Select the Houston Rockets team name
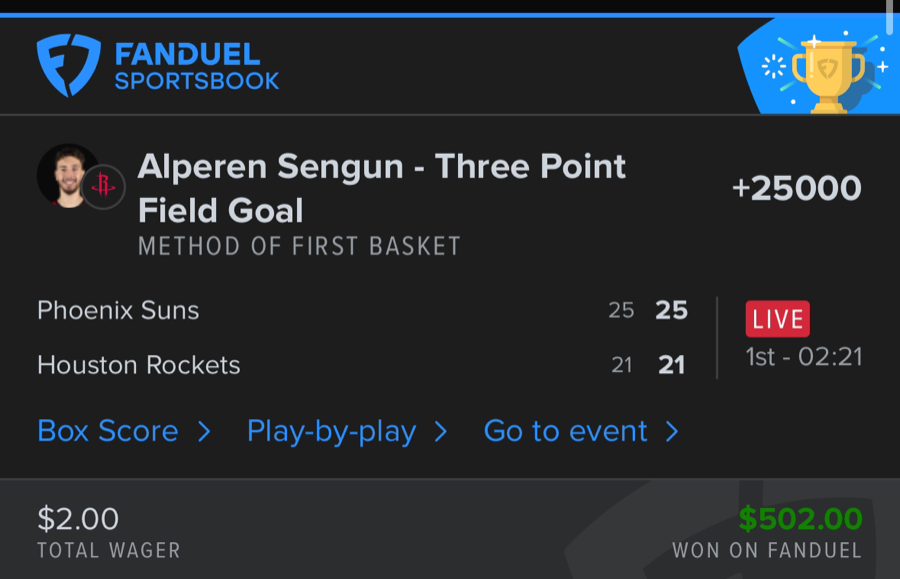900x579 pixels. (139, 365)
